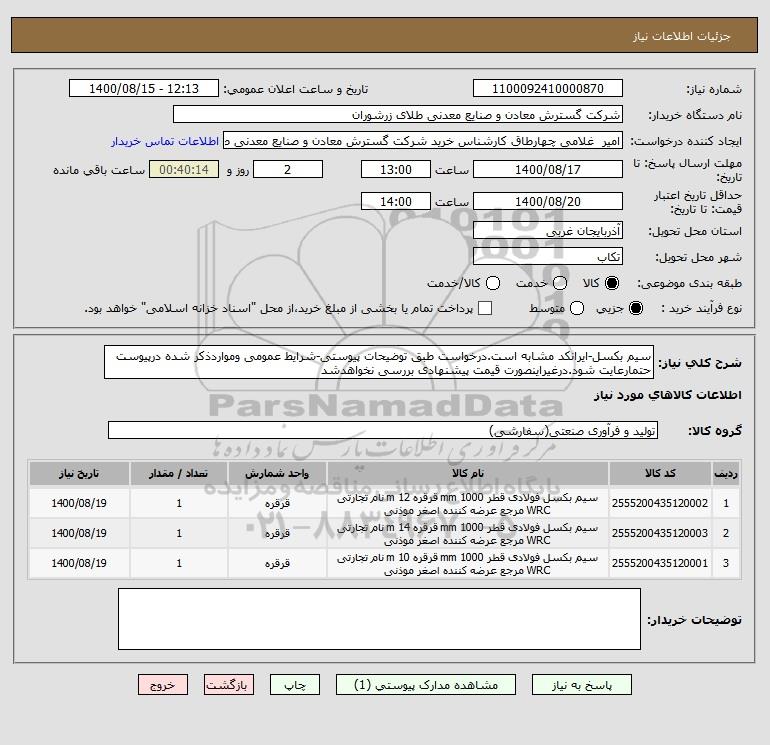
Task: Click delivery province آذربایجان غربی field
Action: coord(548,230)
